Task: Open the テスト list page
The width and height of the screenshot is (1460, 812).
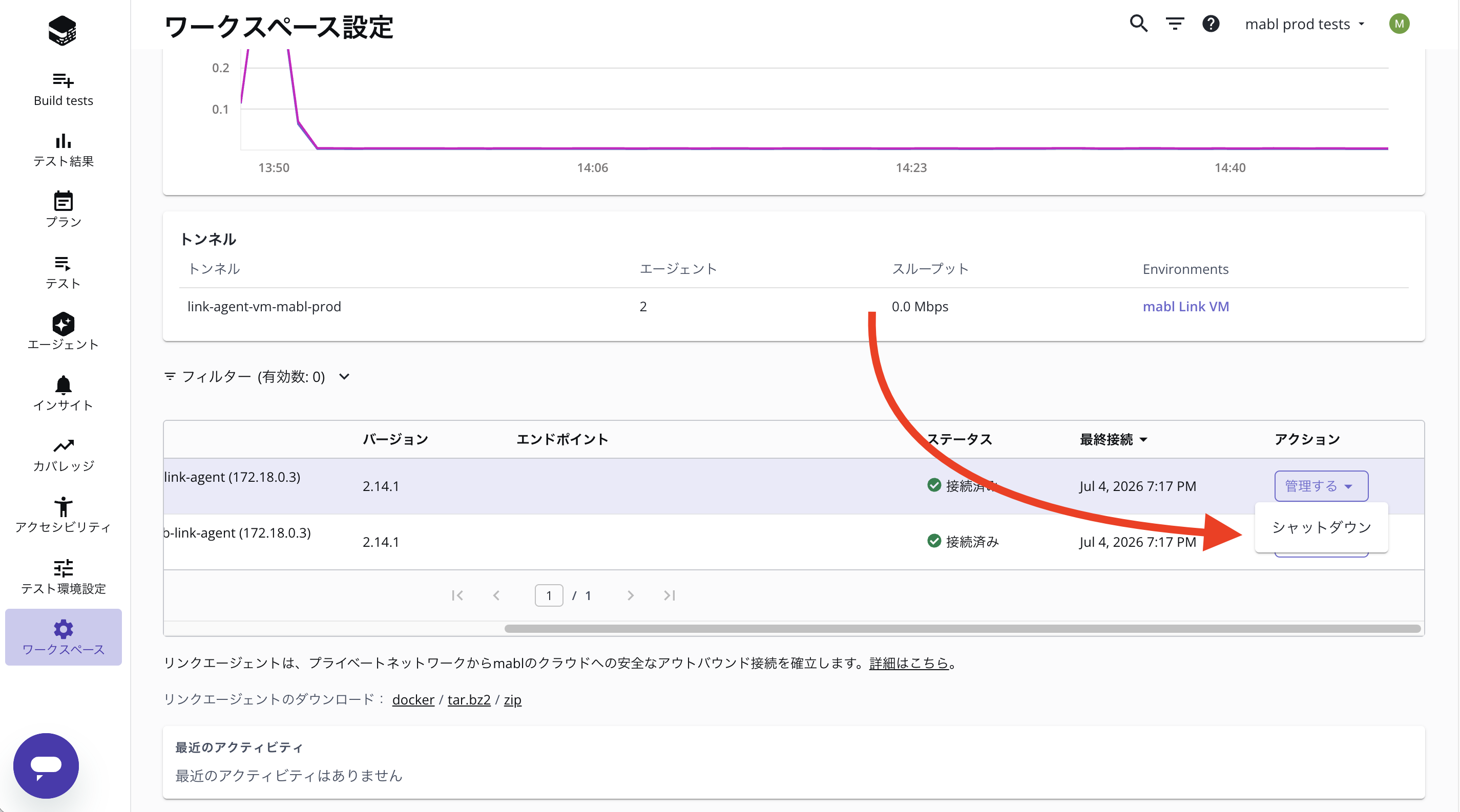Action: 63,272
